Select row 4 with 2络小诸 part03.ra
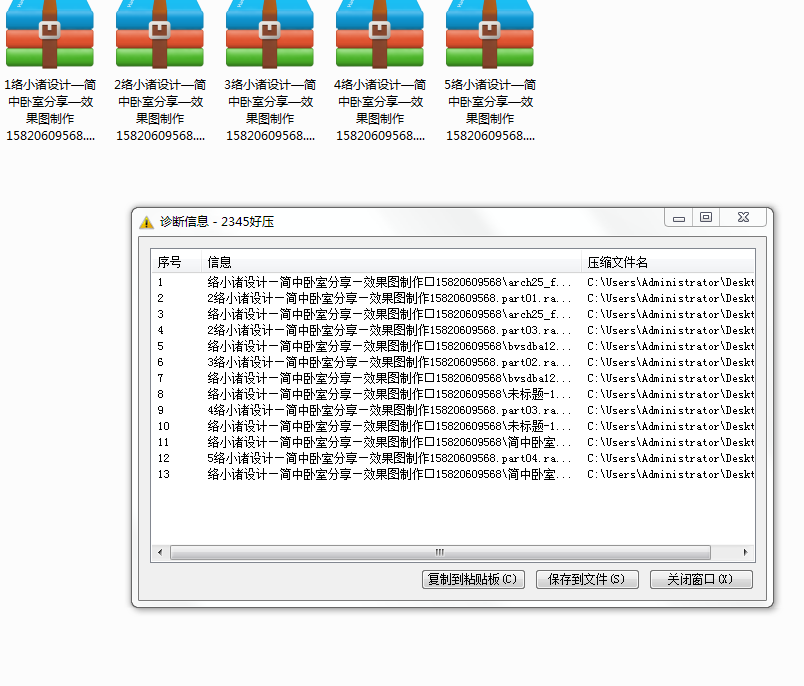804x686 pixels. (x=453, y=330)
